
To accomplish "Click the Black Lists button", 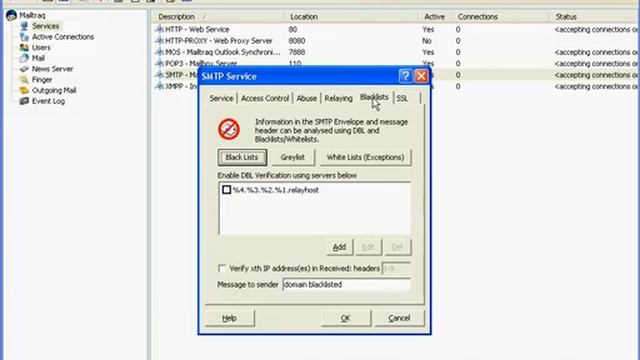I will [x=242, y=157].
